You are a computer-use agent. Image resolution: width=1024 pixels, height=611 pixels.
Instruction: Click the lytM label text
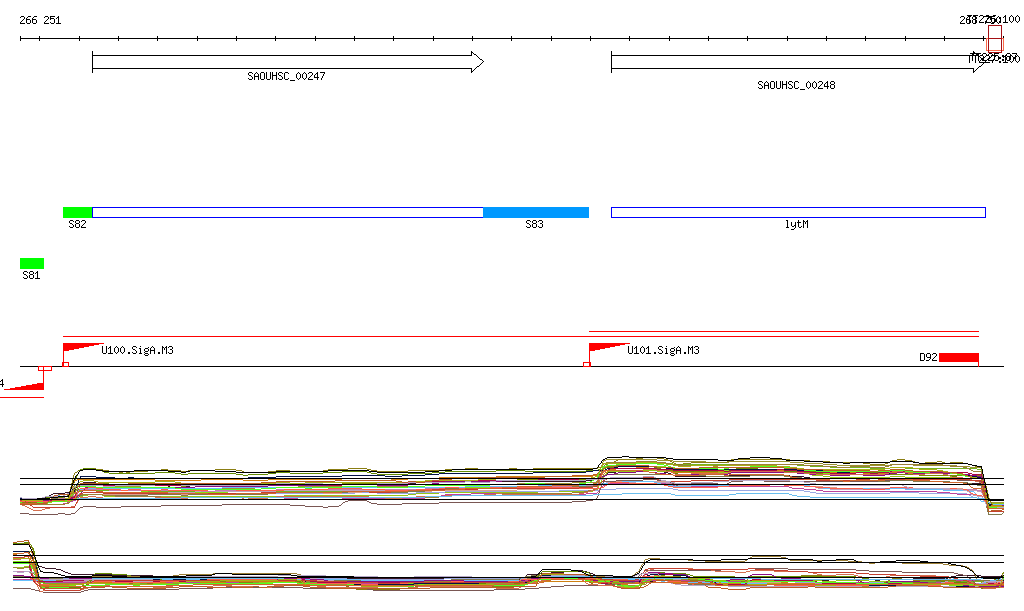point(796,225)
